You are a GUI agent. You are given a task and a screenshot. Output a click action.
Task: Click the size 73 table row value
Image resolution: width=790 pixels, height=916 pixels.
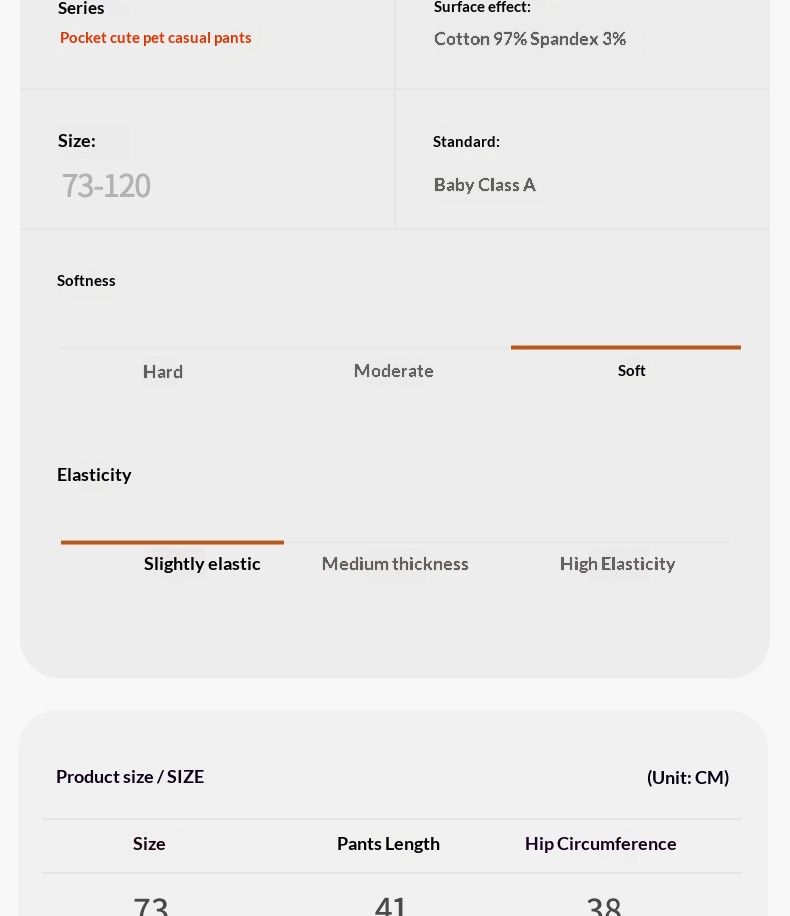click(x=151, y=905)
